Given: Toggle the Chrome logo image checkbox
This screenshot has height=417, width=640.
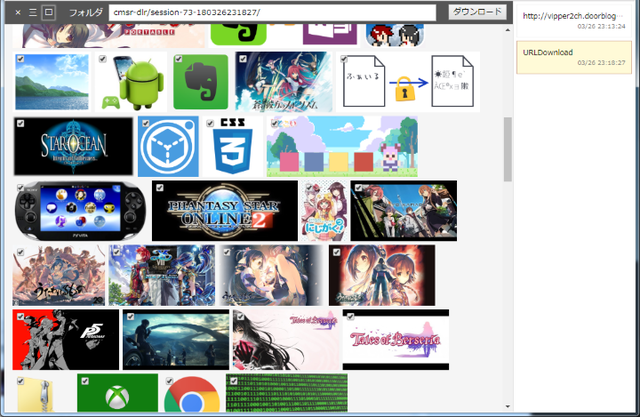Looking at the screenshot, I should [x=169, y=381].
